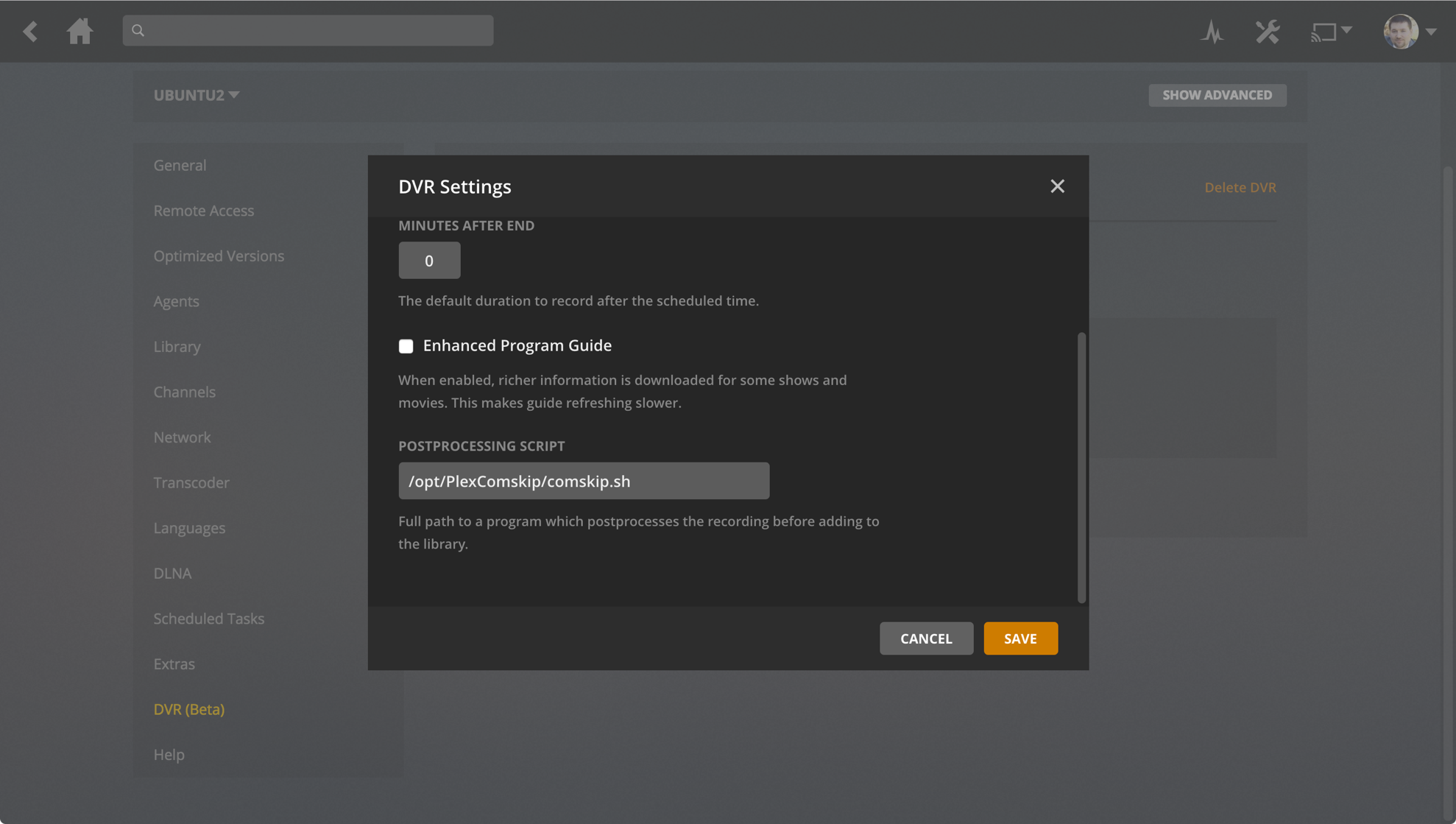Image resolution: width=1456 pixels, height=824 pixels.
Task: Save the DVR settings
Action: tap(1020, 638)
